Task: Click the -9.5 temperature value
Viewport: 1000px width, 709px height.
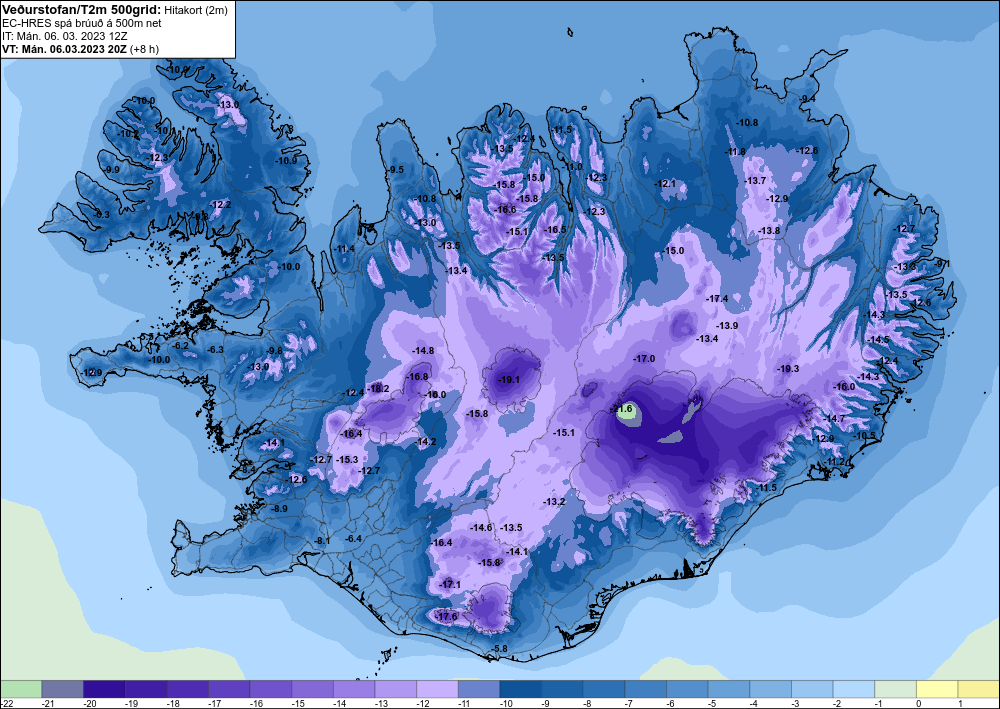Action: tap(395, 170)
